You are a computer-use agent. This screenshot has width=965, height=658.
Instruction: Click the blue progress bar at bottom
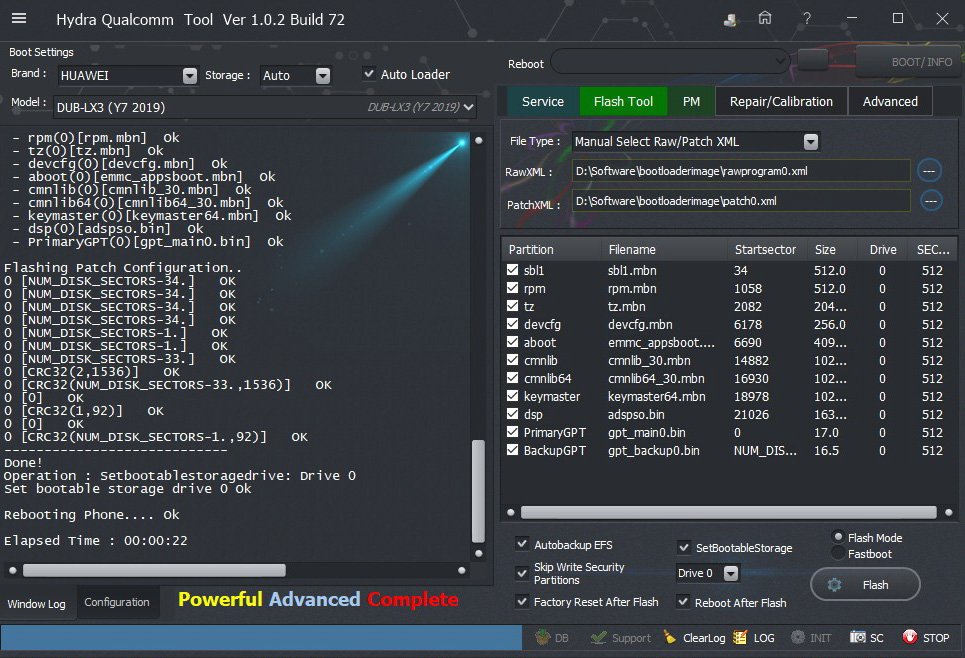[262, 638]
